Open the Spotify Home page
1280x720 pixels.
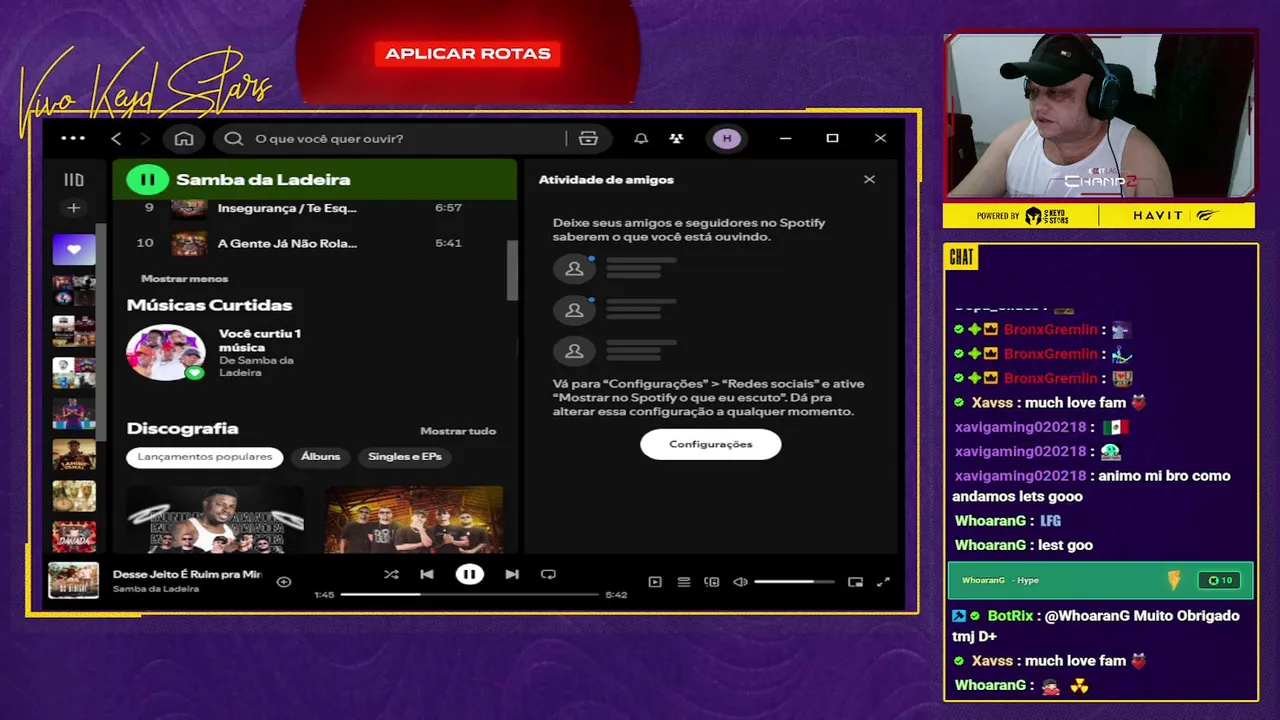[184, 138]
